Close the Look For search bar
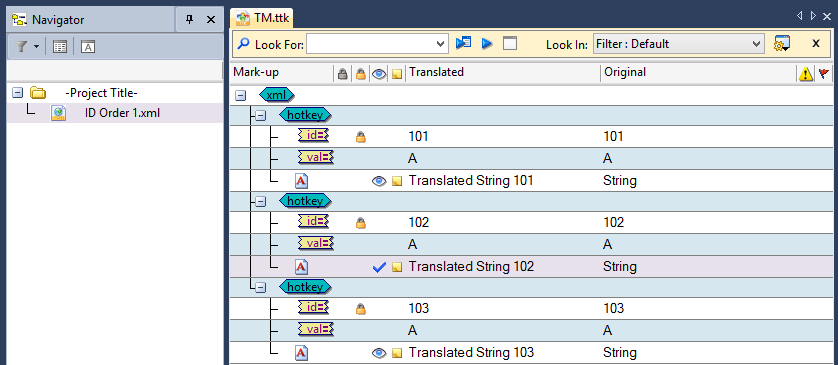 point(816,44)
